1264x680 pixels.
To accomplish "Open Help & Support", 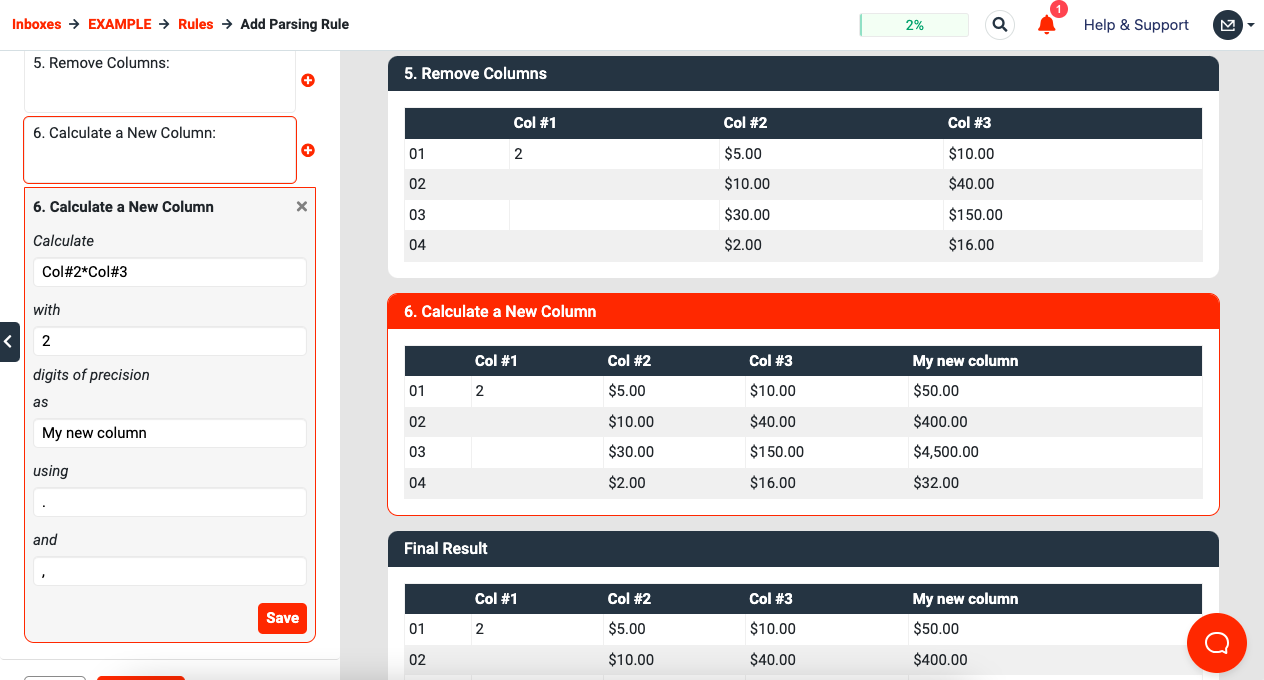I will pyautogui.click(x=1136, y=25).
